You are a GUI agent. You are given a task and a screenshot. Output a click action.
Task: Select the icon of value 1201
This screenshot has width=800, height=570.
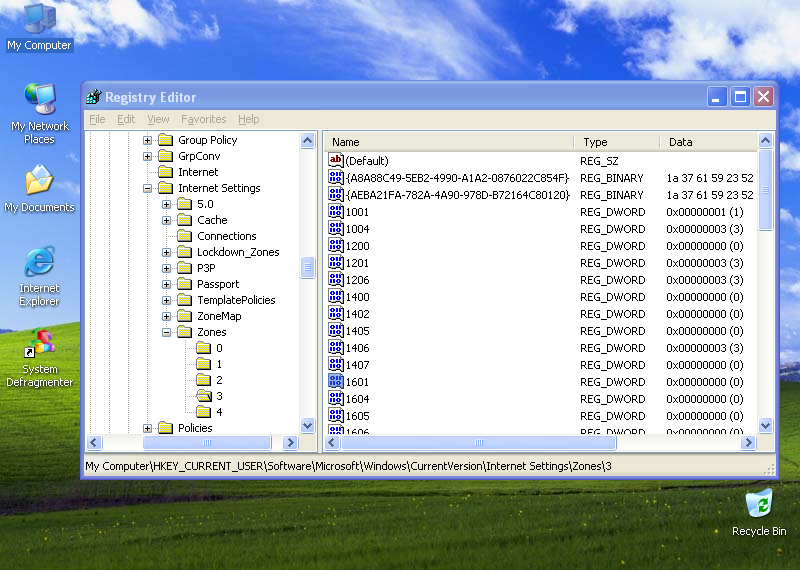pyautogui.click(x=335, y=263)
